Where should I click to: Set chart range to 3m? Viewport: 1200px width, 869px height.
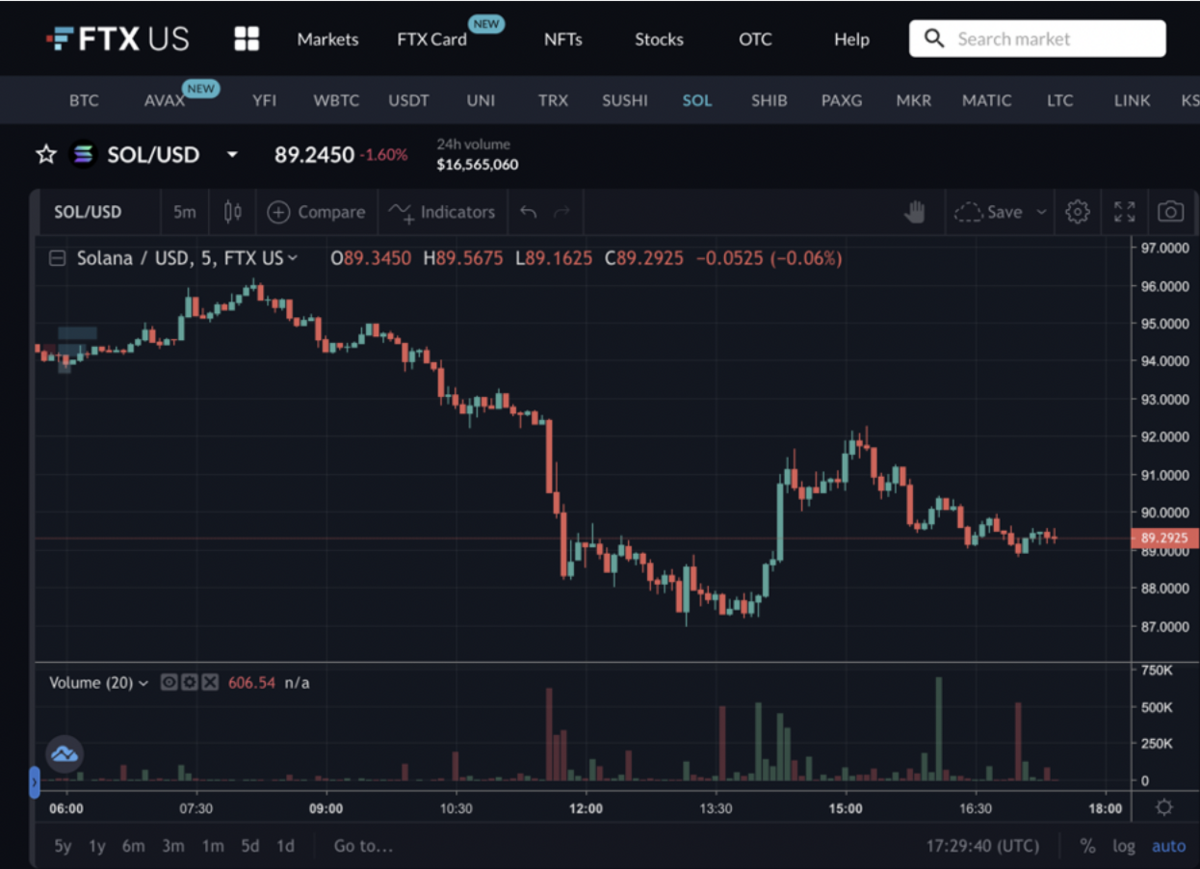(x=173, y=846)
